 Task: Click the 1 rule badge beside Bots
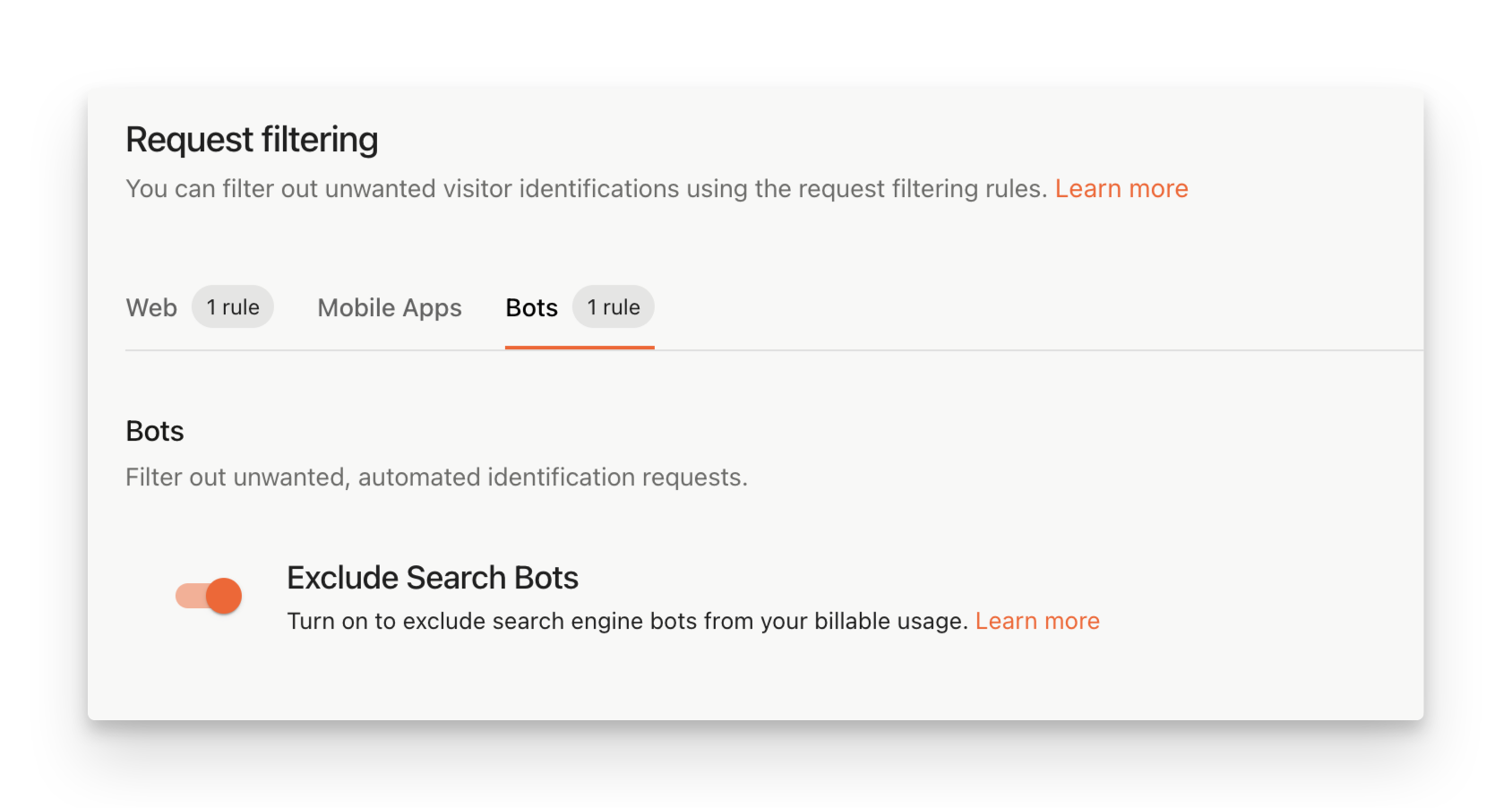point(613,306)
